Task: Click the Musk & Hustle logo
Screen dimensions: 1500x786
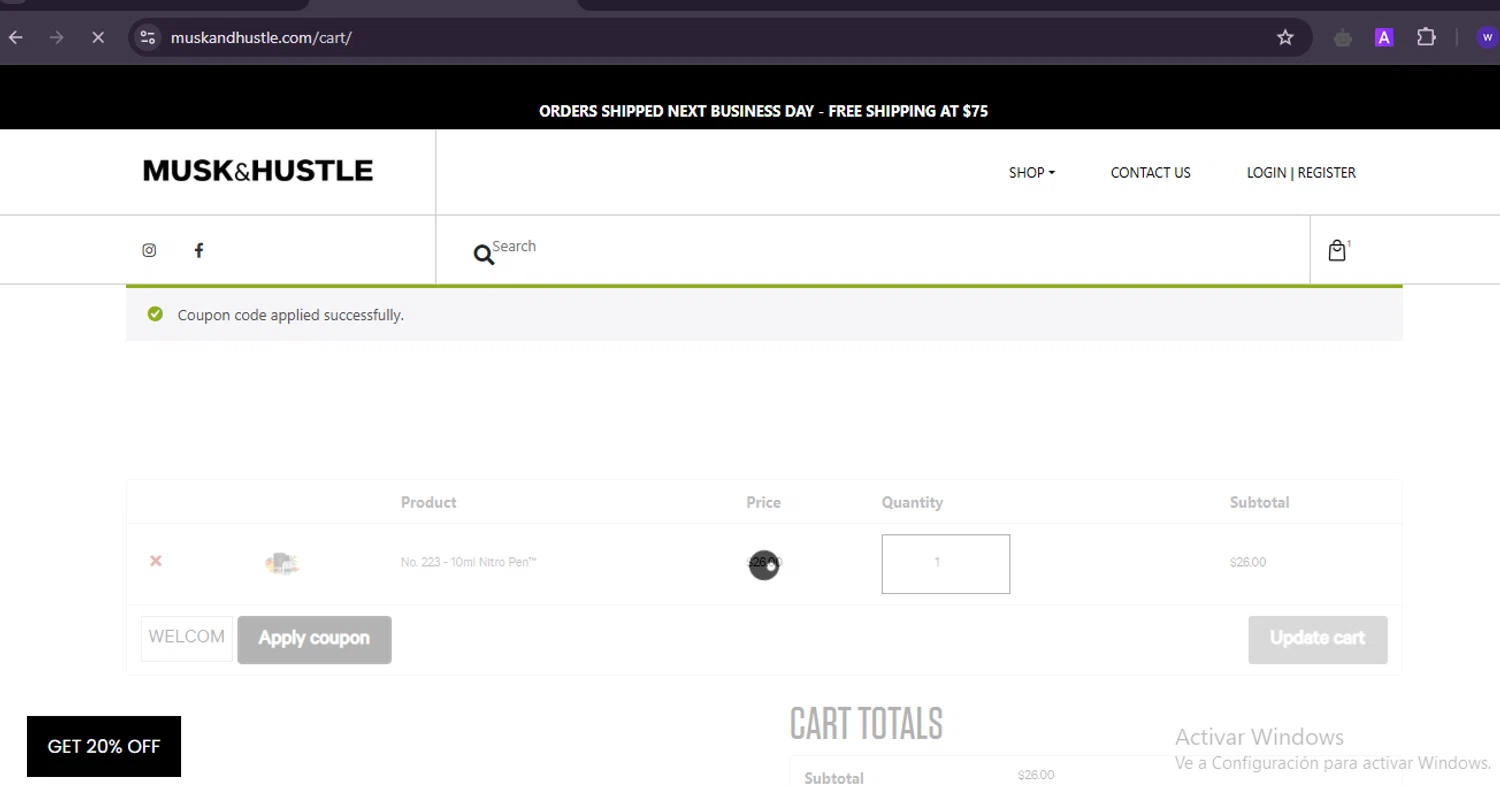Action: [x=258, y=171]
